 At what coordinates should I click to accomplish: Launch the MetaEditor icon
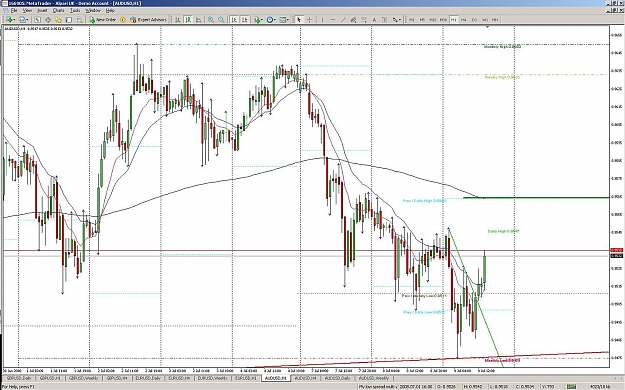[x=122, y=19]
